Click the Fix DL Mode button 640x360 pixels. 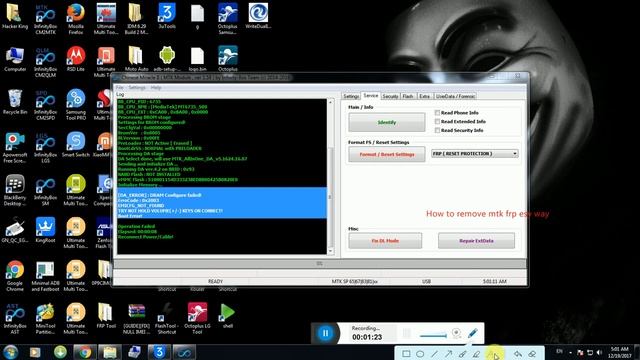pos(385,241)
